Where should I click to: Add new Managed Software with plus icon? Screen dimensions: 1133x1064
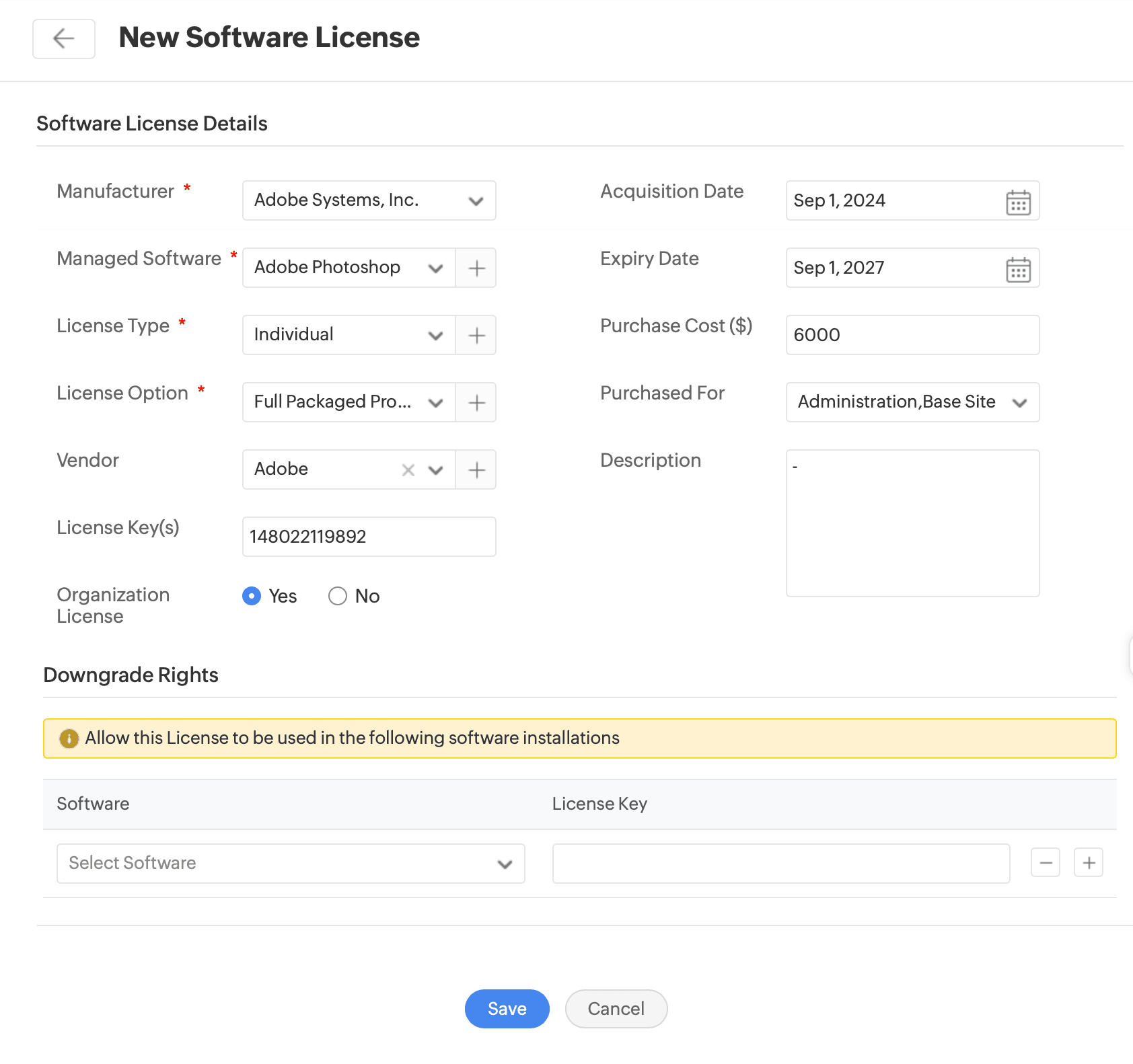coord(476,268)
